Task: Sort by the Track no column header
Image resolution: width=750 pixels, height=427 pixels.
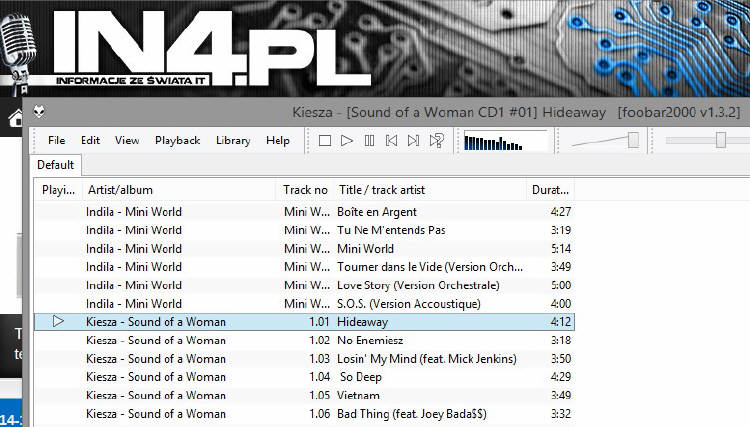Action: click(305, 190)
